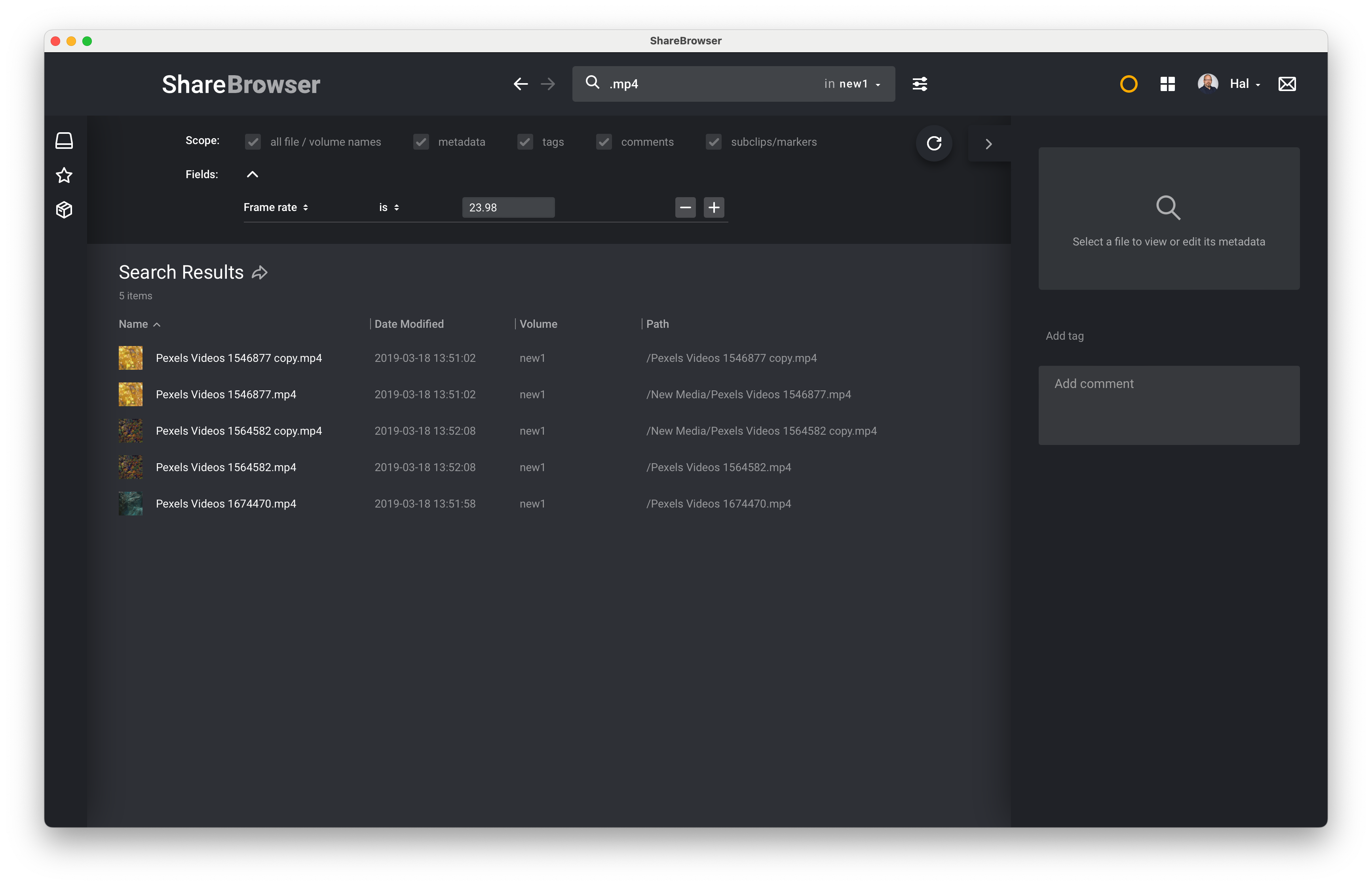Select file name Pexels Videos 1546877.mp4
Screen dimensions: 1372x886
tap(226, 395)
